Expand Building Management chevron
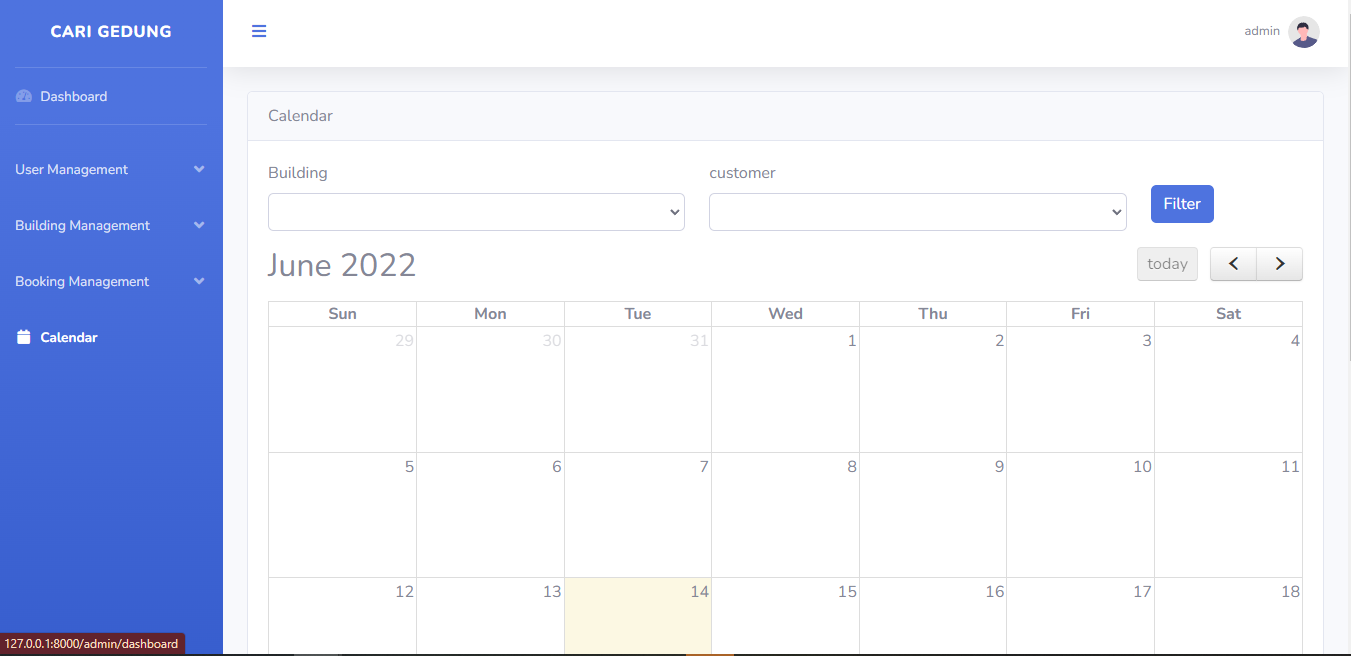 pyautogui.click(x=199, y=225)
